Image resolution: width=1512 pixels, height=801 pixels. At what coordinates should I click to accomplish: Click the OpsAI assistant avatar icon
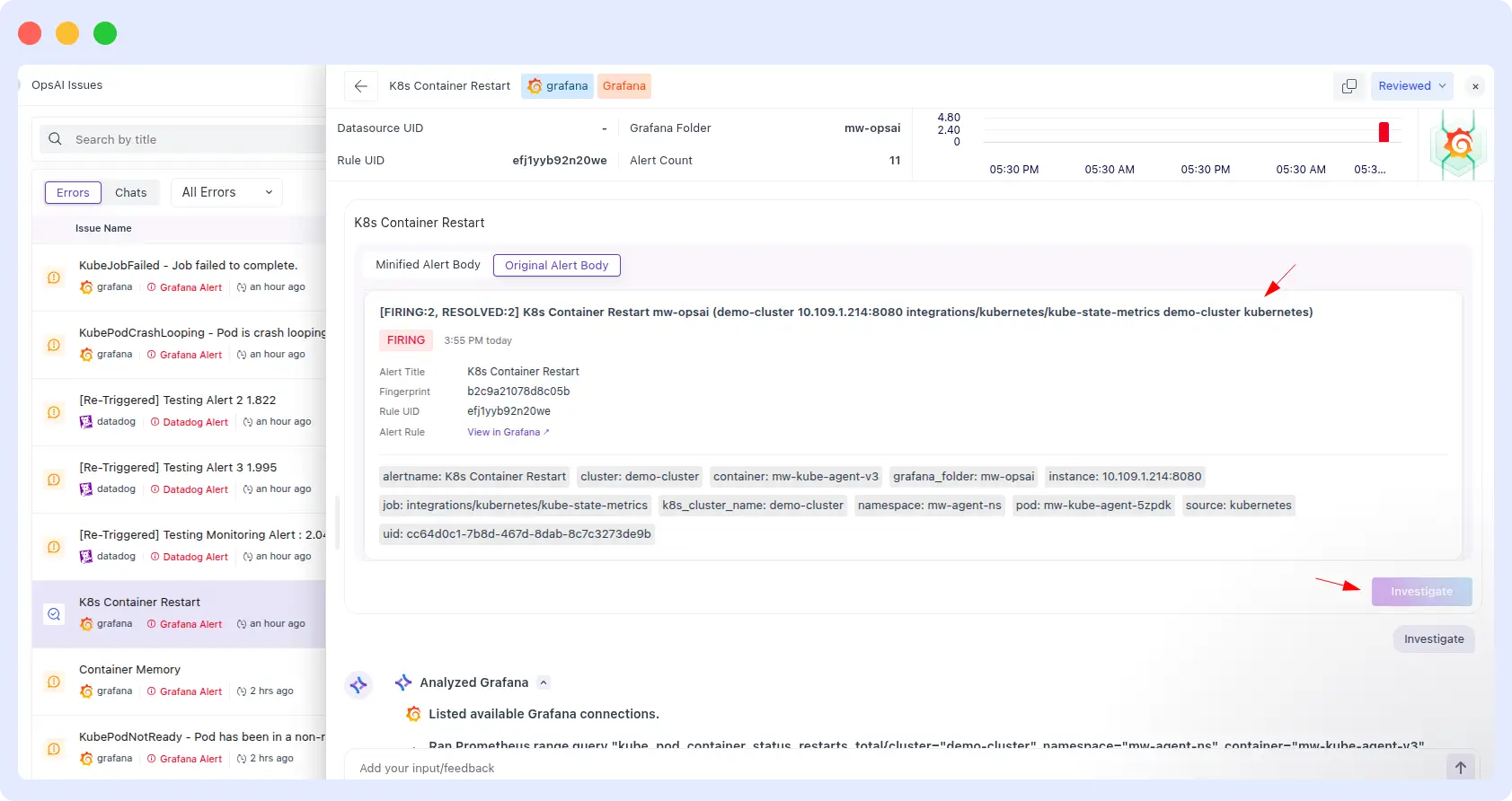coord(358,685)
